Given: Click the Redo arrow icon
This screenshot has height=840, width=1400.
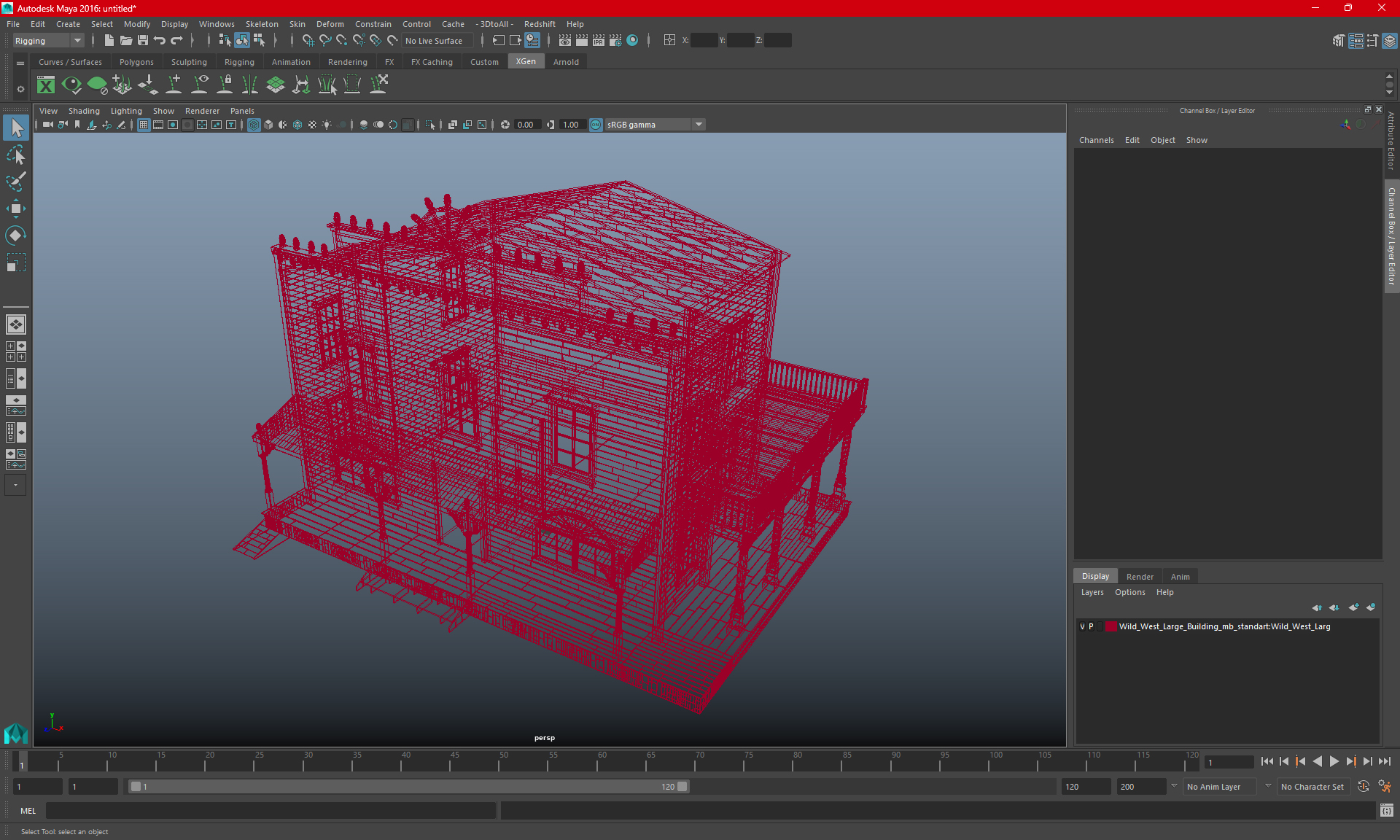Looking at the screenshot, I should pyautogui.click(x=176, y=41).
